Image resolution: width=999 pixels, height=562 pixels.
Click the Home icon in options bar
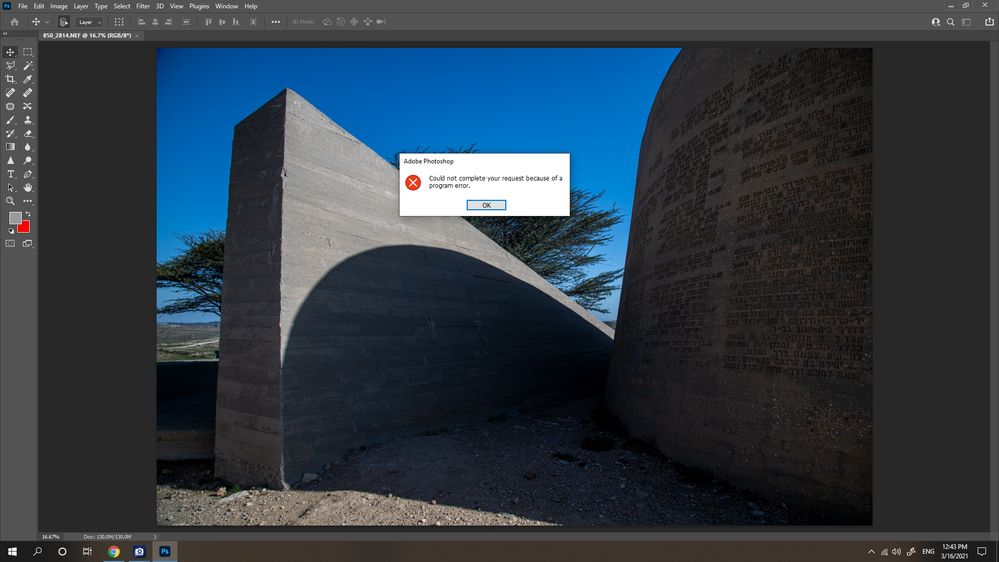click(x=14, y=22)
